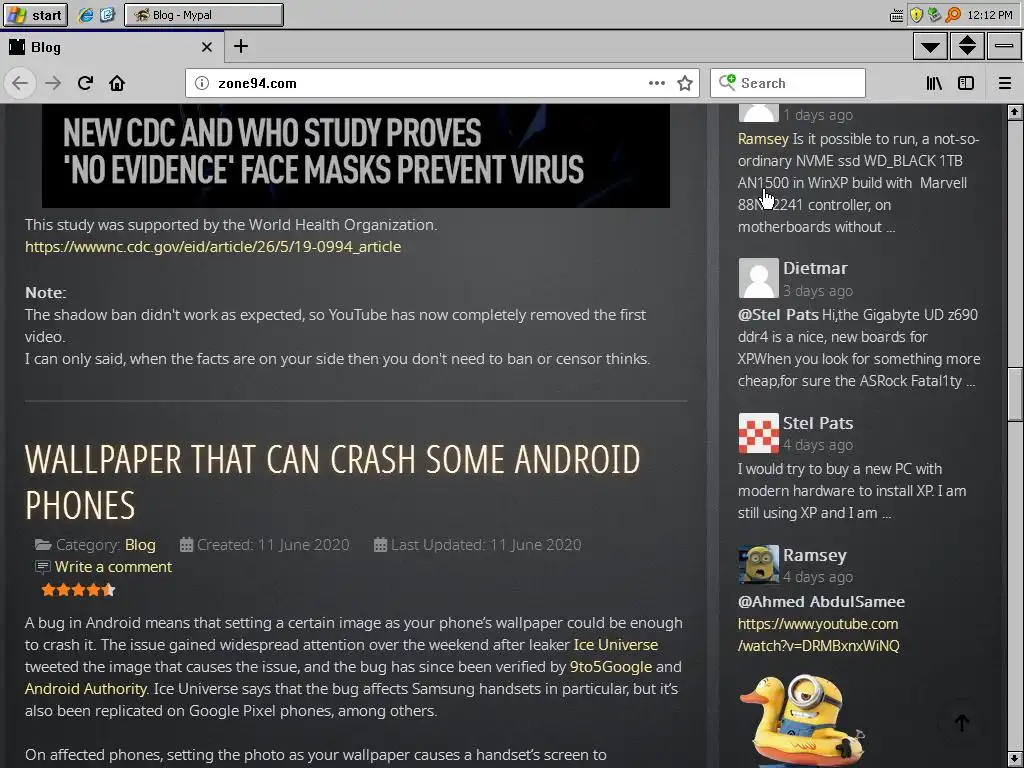Click '4 days ago' under Stel Pats
Viewport: 1024px width, 768px height.
pos(818,445)
